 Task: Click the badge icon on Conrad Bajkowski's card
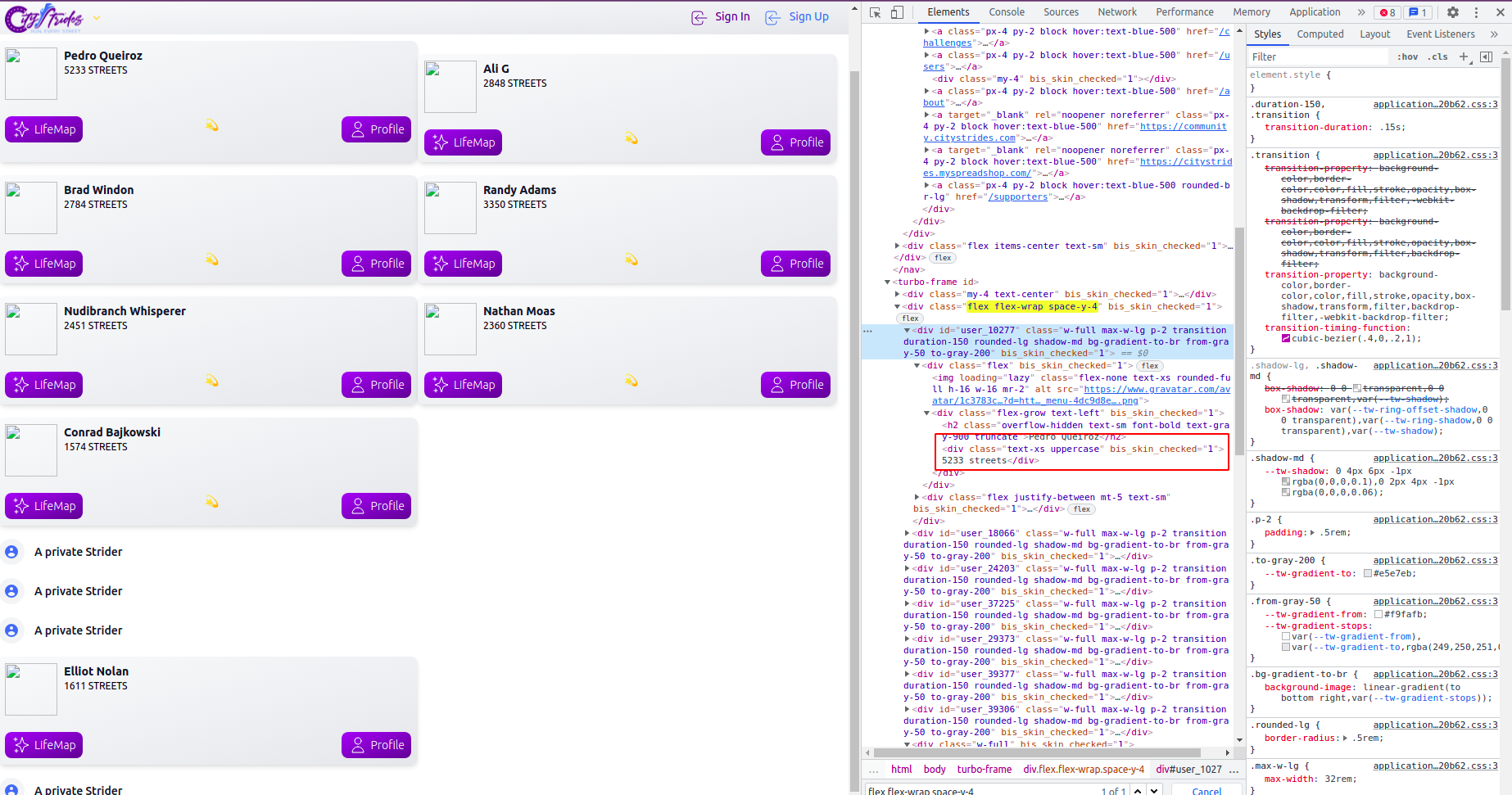(212, 502)
